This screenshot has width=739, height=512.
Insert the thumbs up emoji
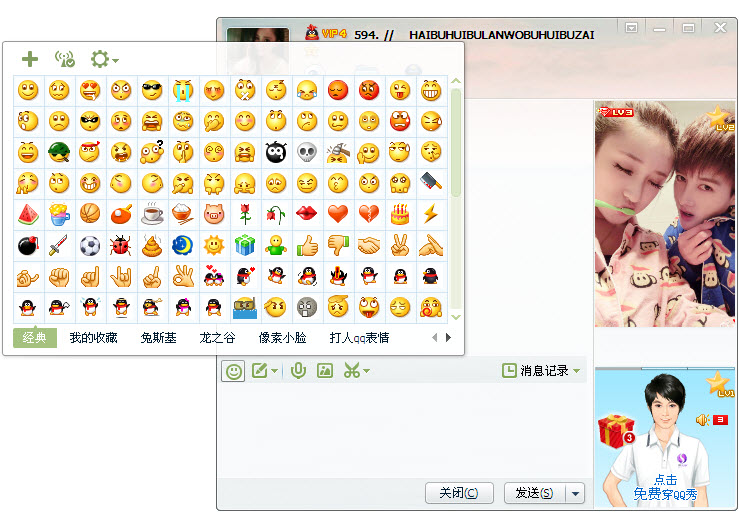click(x=307, y=246)
